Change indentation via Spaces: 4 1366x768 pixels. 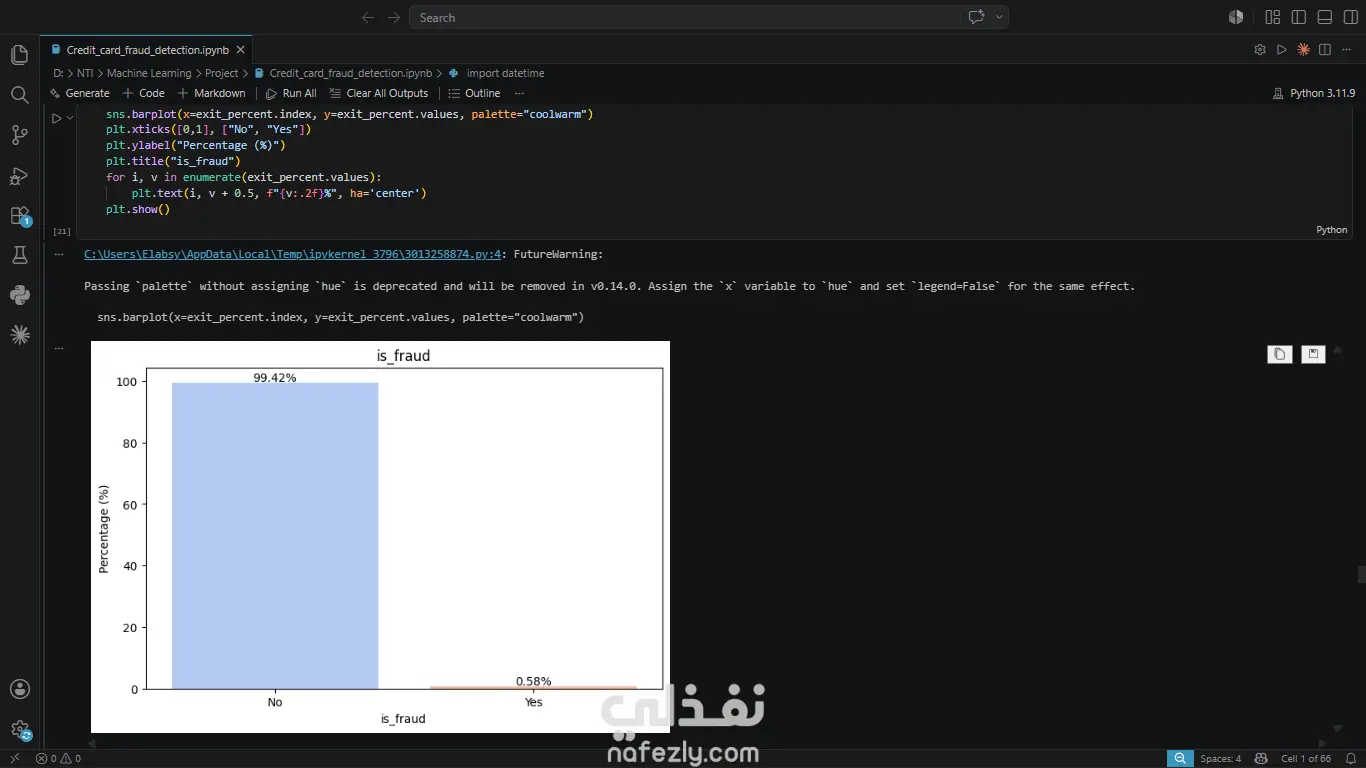coord(1221,758)
